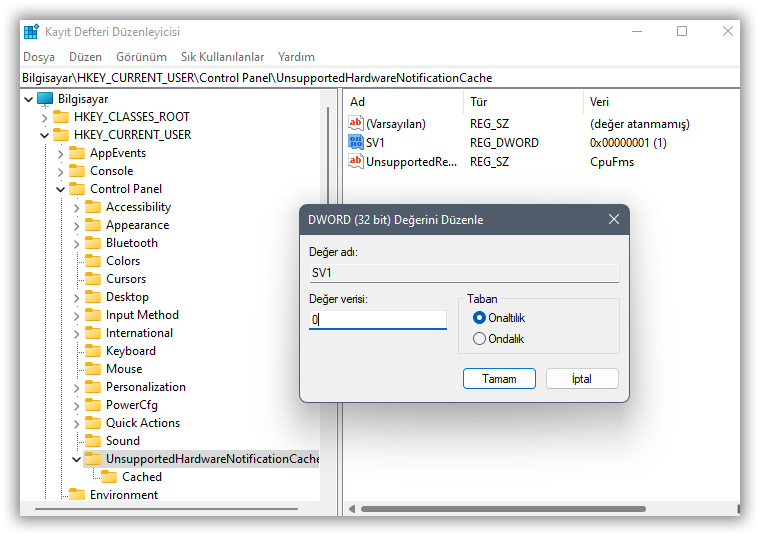Open the Dosya menu
The image size is (760, 536).
tap(39, 57)
